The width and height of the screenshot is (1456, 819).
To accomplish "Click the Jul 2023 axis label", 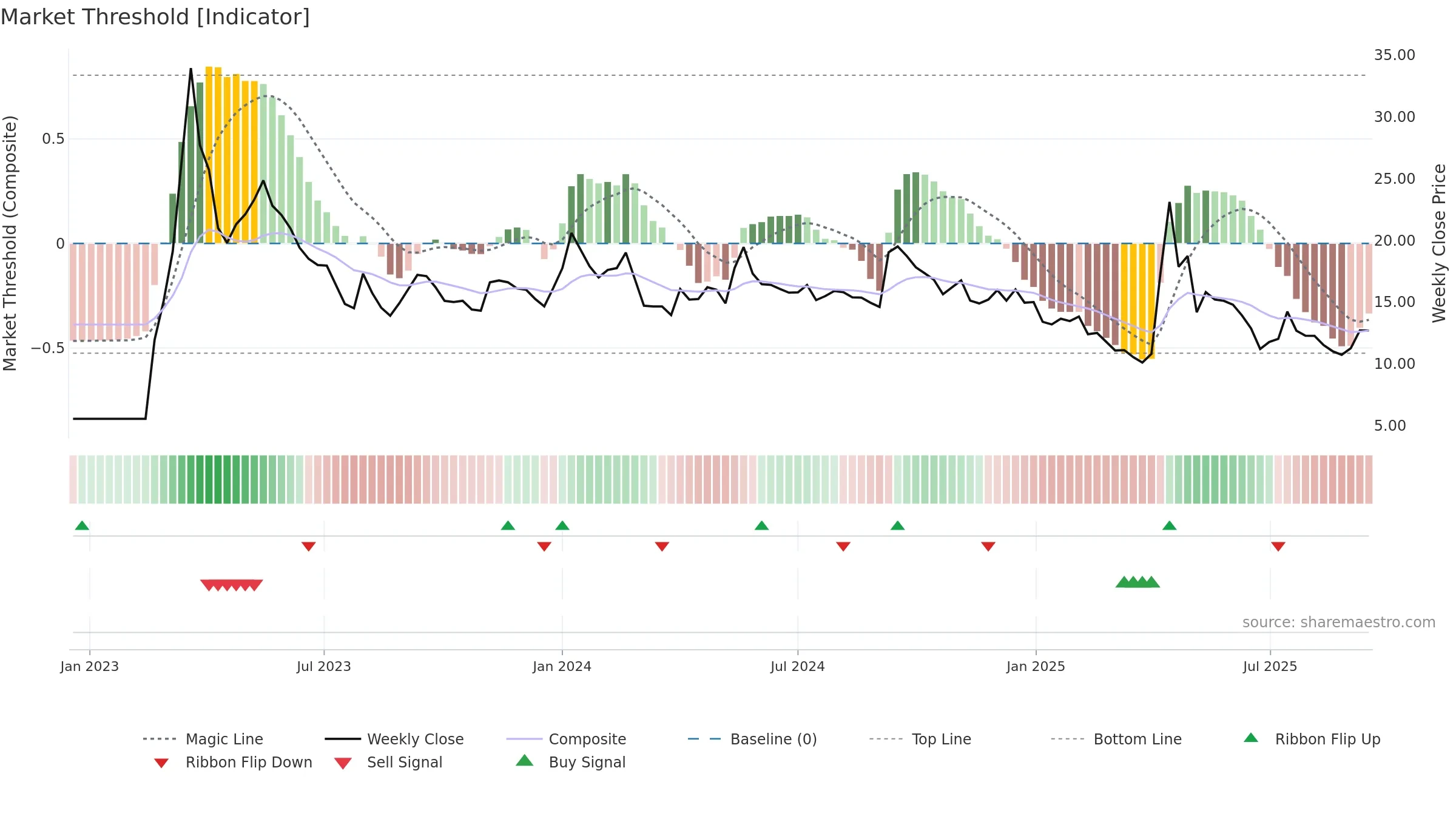I will click(x=324, y=666).
